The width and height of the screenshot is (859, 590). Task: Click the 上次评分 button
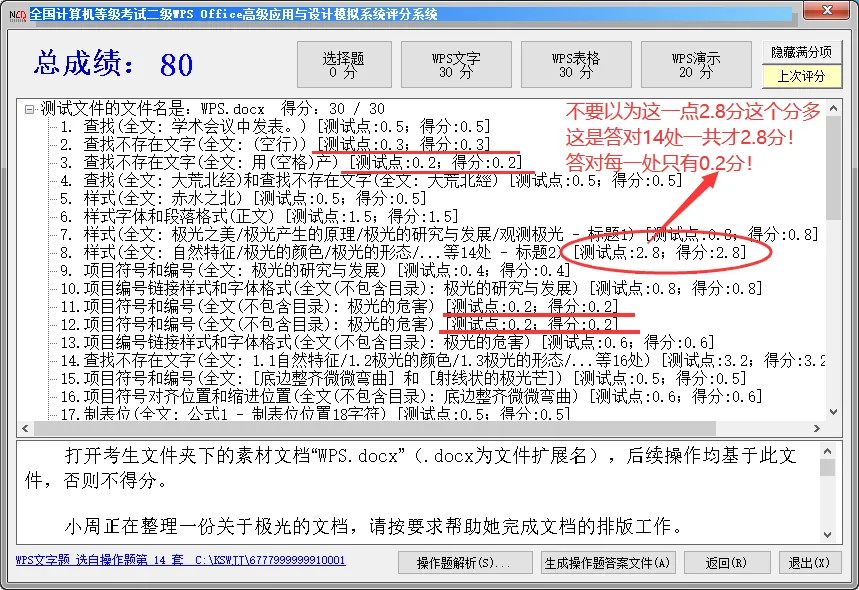tap(802, 76)
